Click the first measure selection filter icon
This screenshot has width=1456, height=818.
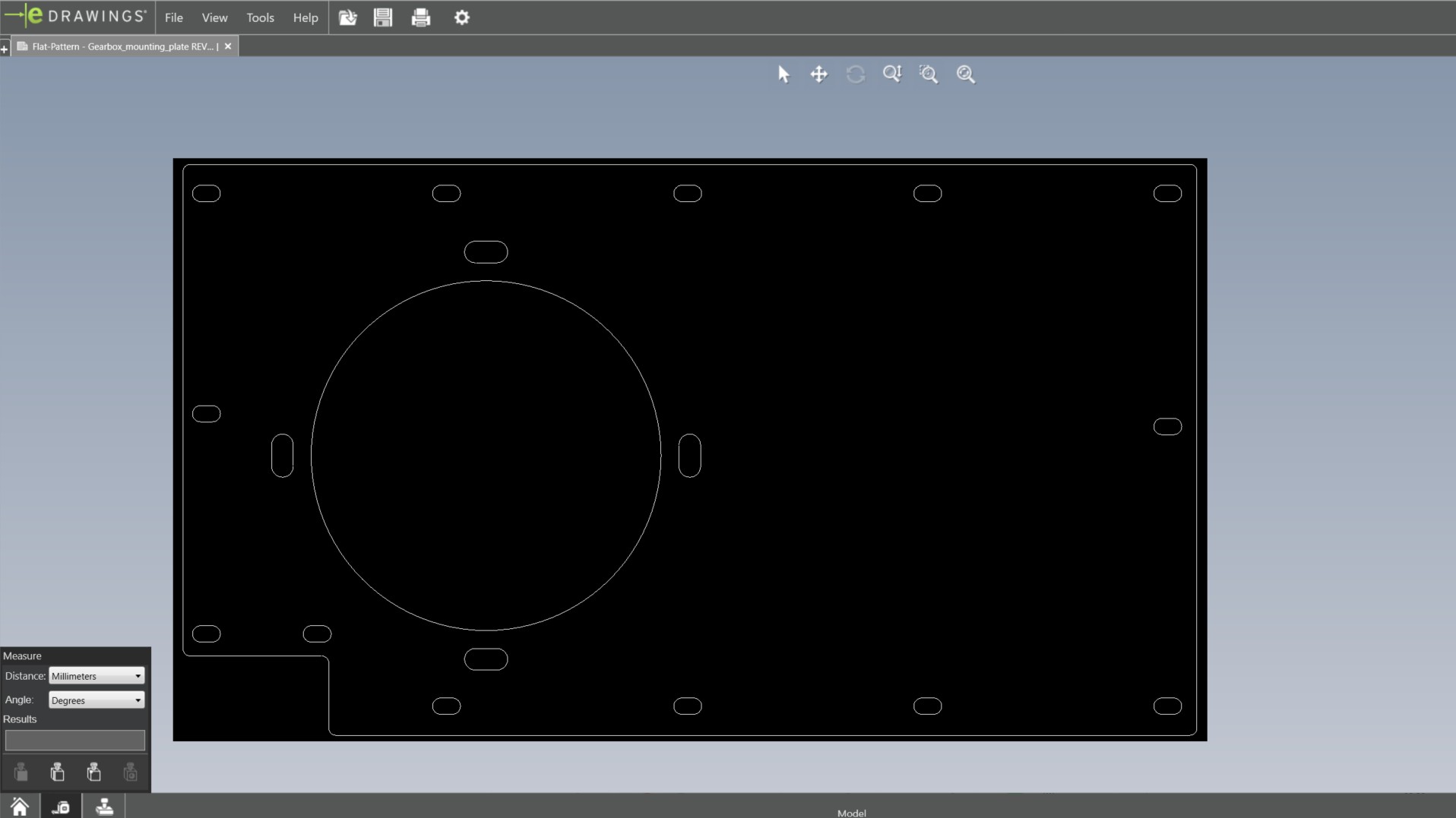pyautogui.click(x=21, y=772)
